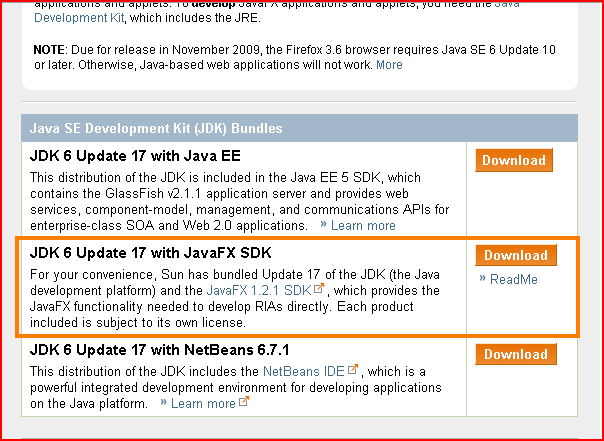
Task: Click external-link icon beside JavaFX 1.2.1 SDK
Action: point(319,289)
